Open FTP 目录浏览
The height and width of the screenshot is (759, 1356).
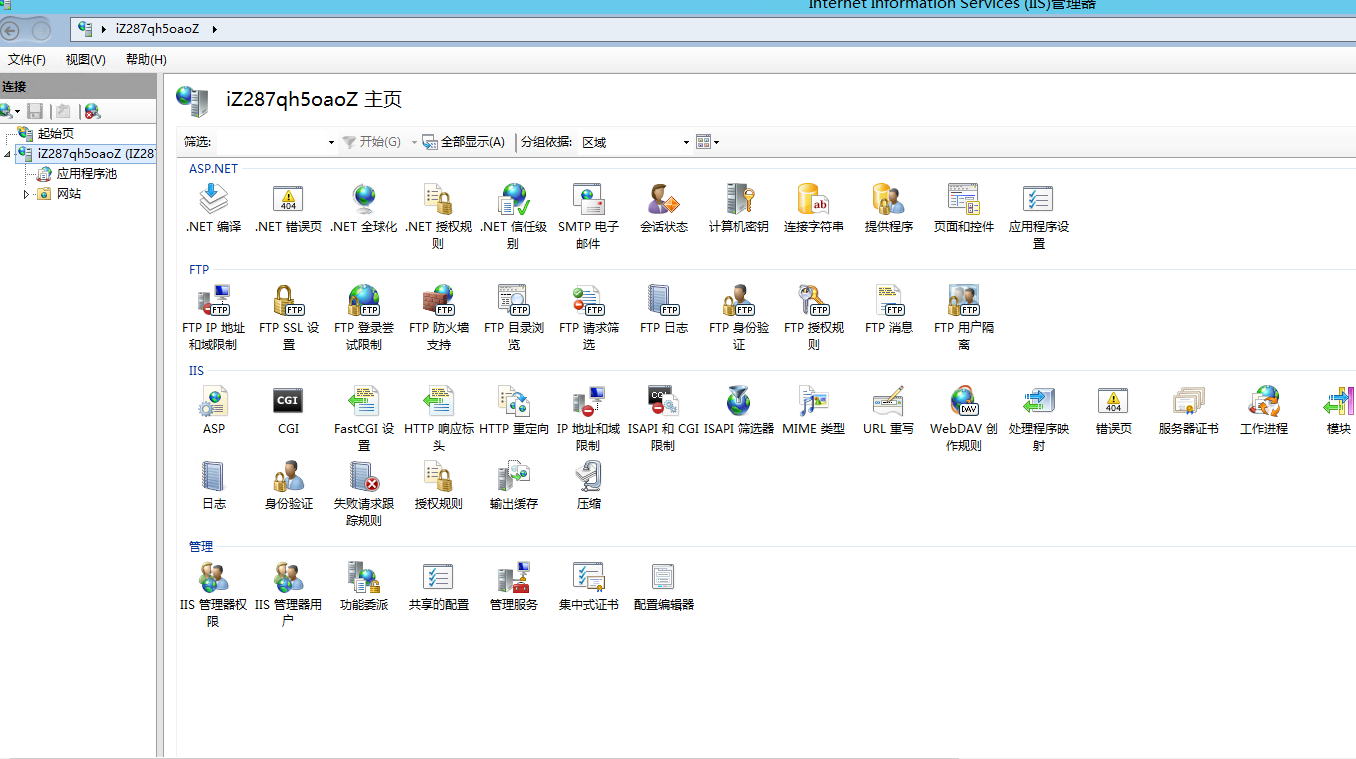coord(513,317)
